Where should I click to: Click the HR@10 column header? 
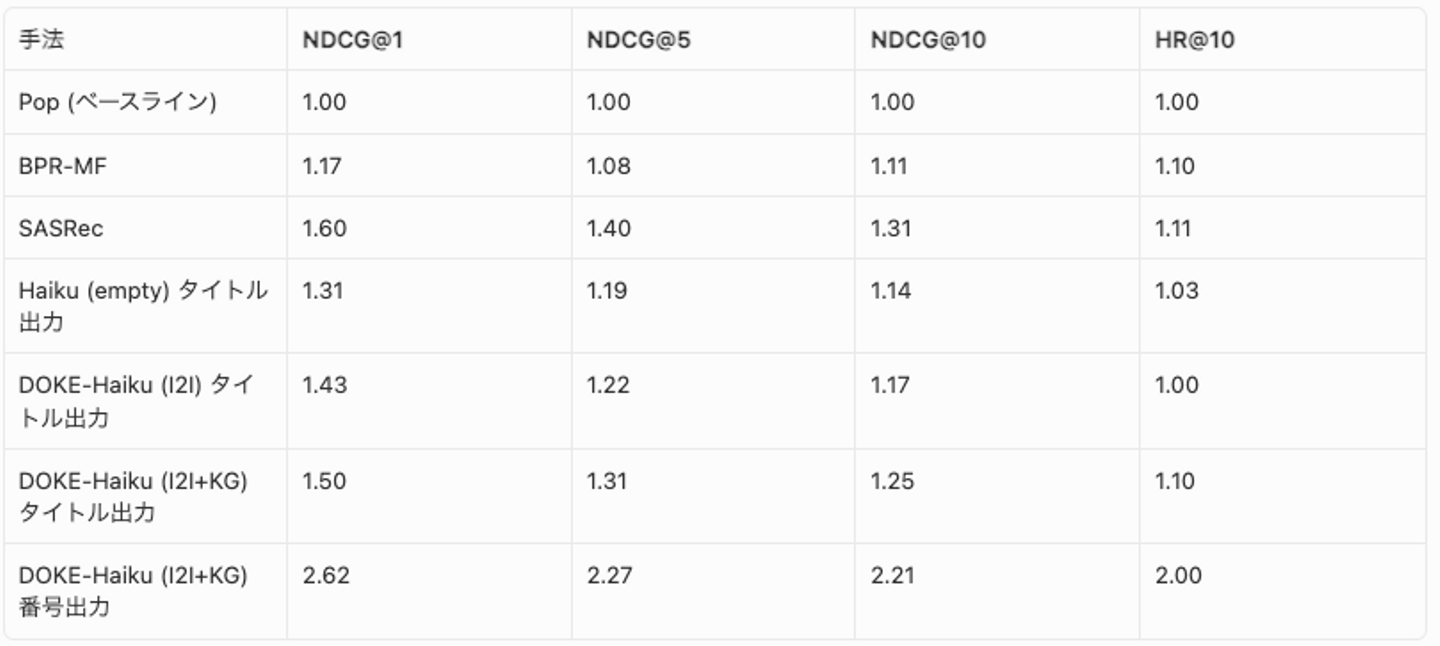(1194, 40)
